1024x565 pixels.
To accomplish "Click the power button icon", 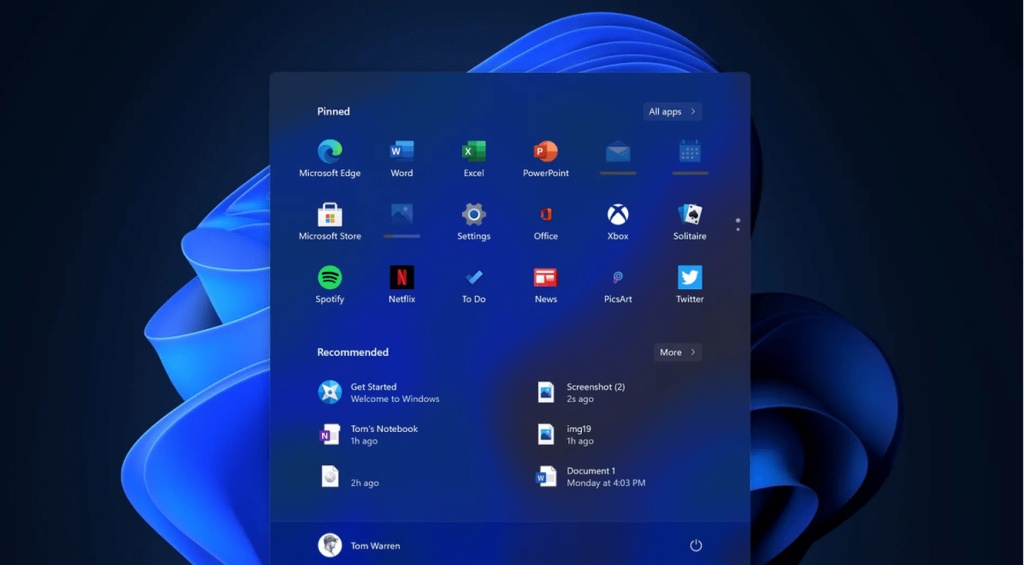I will click(x=696, y=545).
